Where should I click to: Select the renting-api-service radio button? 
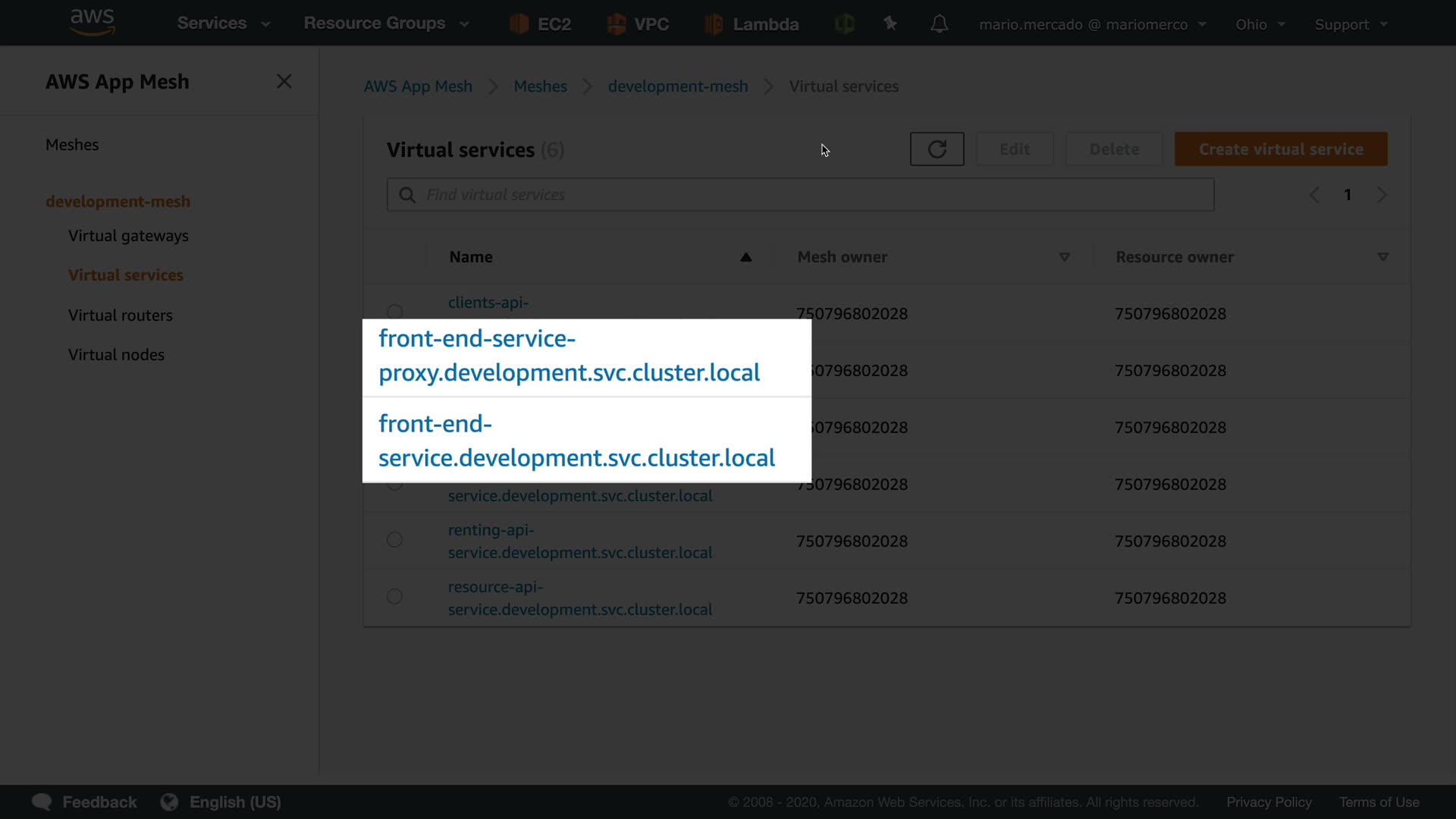394,540
